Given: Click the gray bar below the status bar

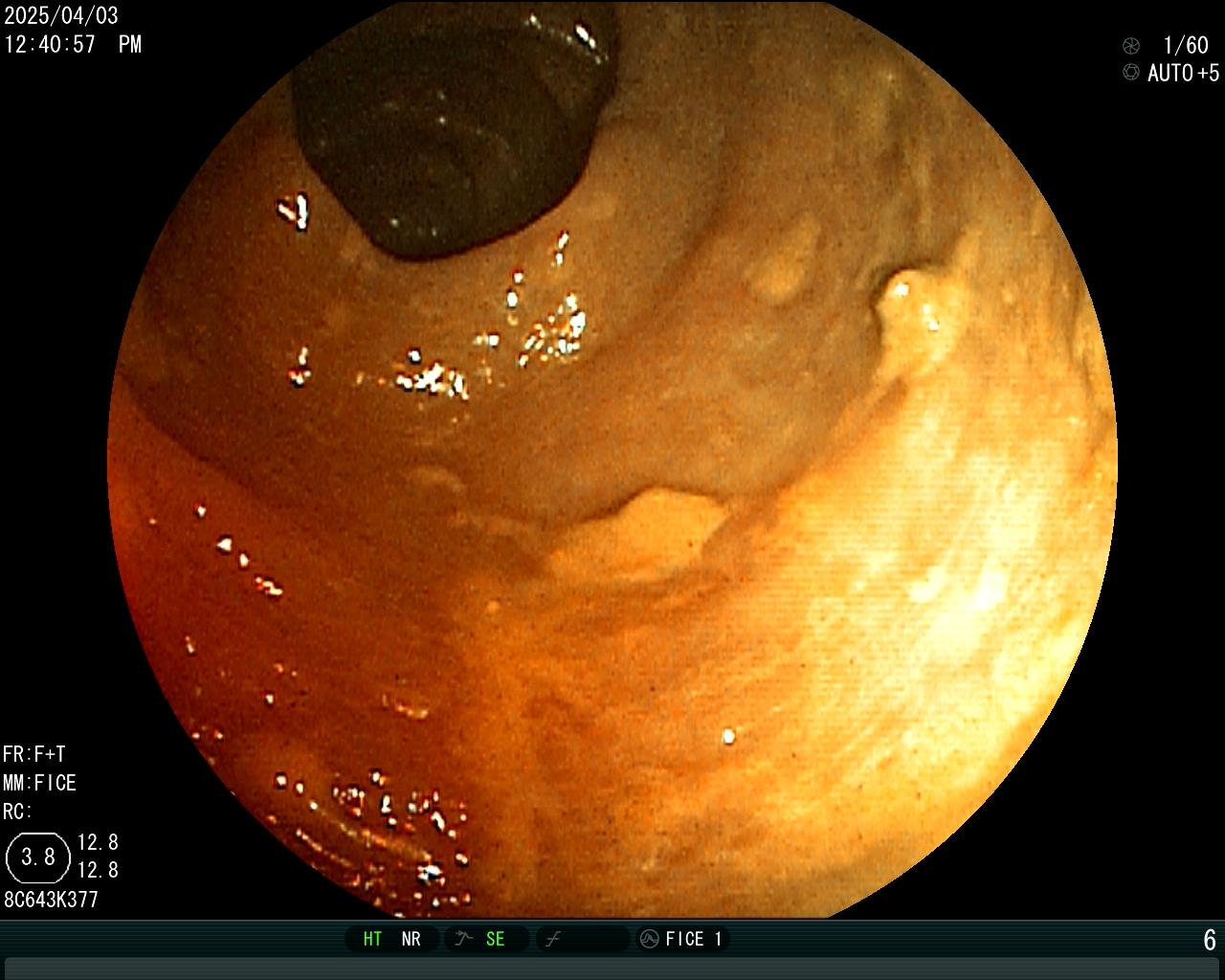Looking at the screenshot, I should [612, 968].
